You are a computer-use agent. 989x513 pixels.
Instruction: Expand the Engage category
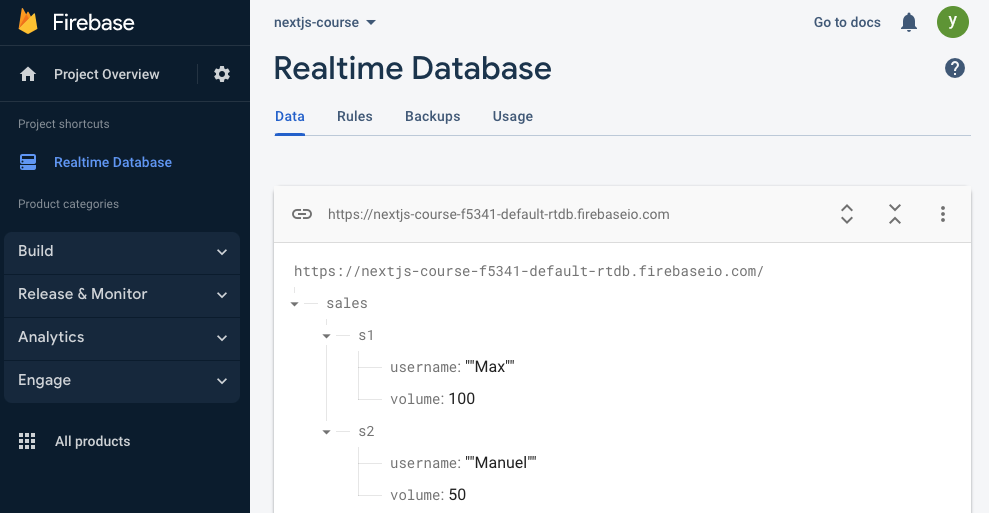click(122, 380)
